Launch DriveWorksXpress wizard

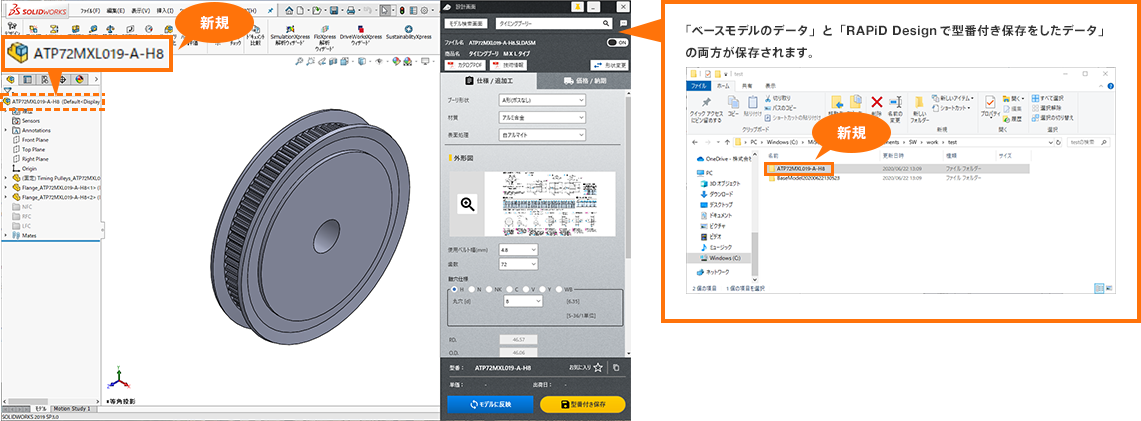click(x=359, y=38)
